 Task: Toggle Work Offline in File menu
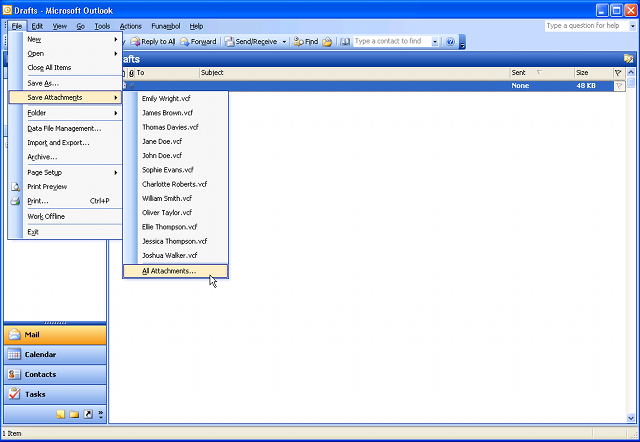point(65,216)
